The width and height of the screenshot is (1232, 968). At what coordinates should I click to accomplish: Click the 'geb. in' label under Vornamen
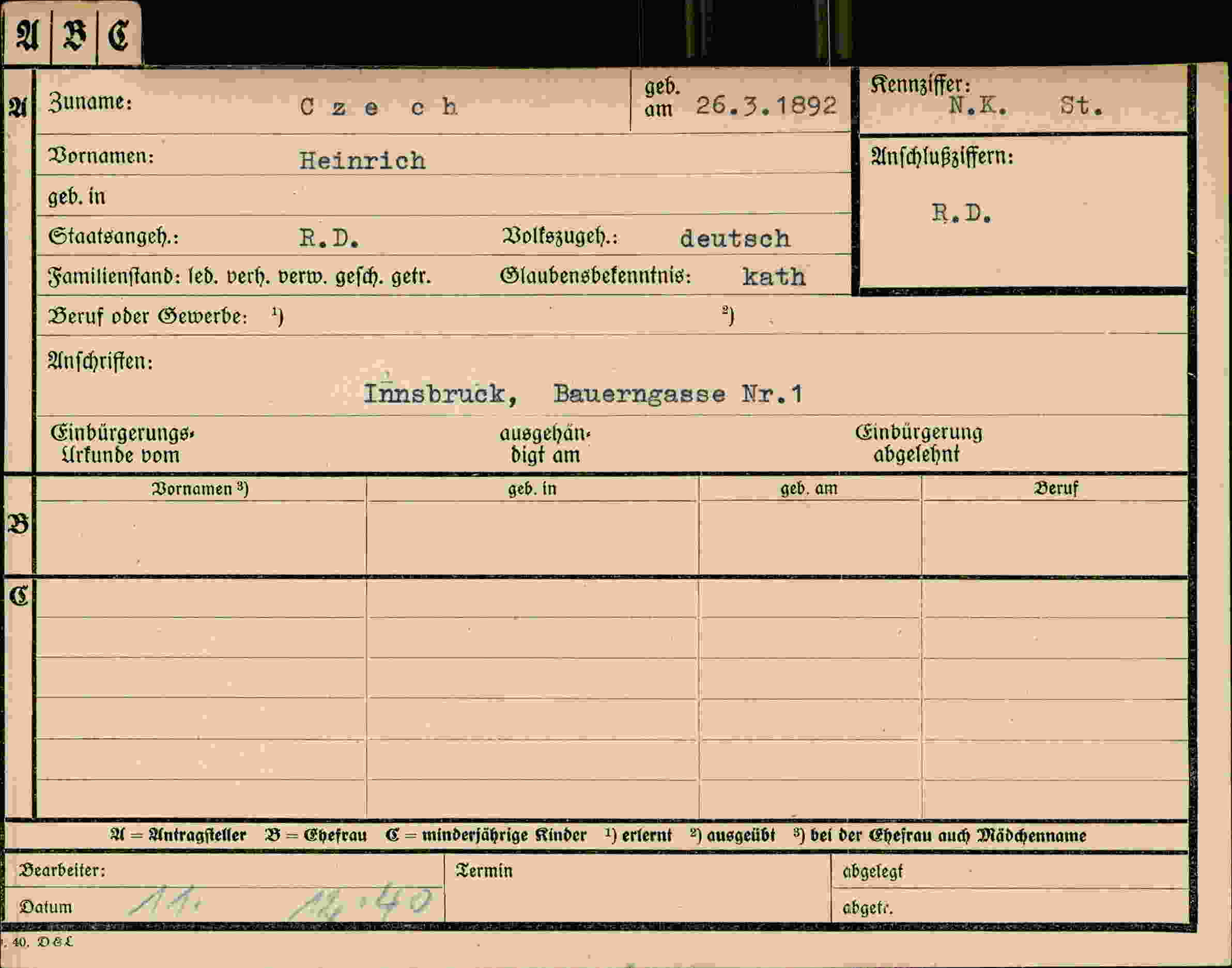click(x=76, y=197)
